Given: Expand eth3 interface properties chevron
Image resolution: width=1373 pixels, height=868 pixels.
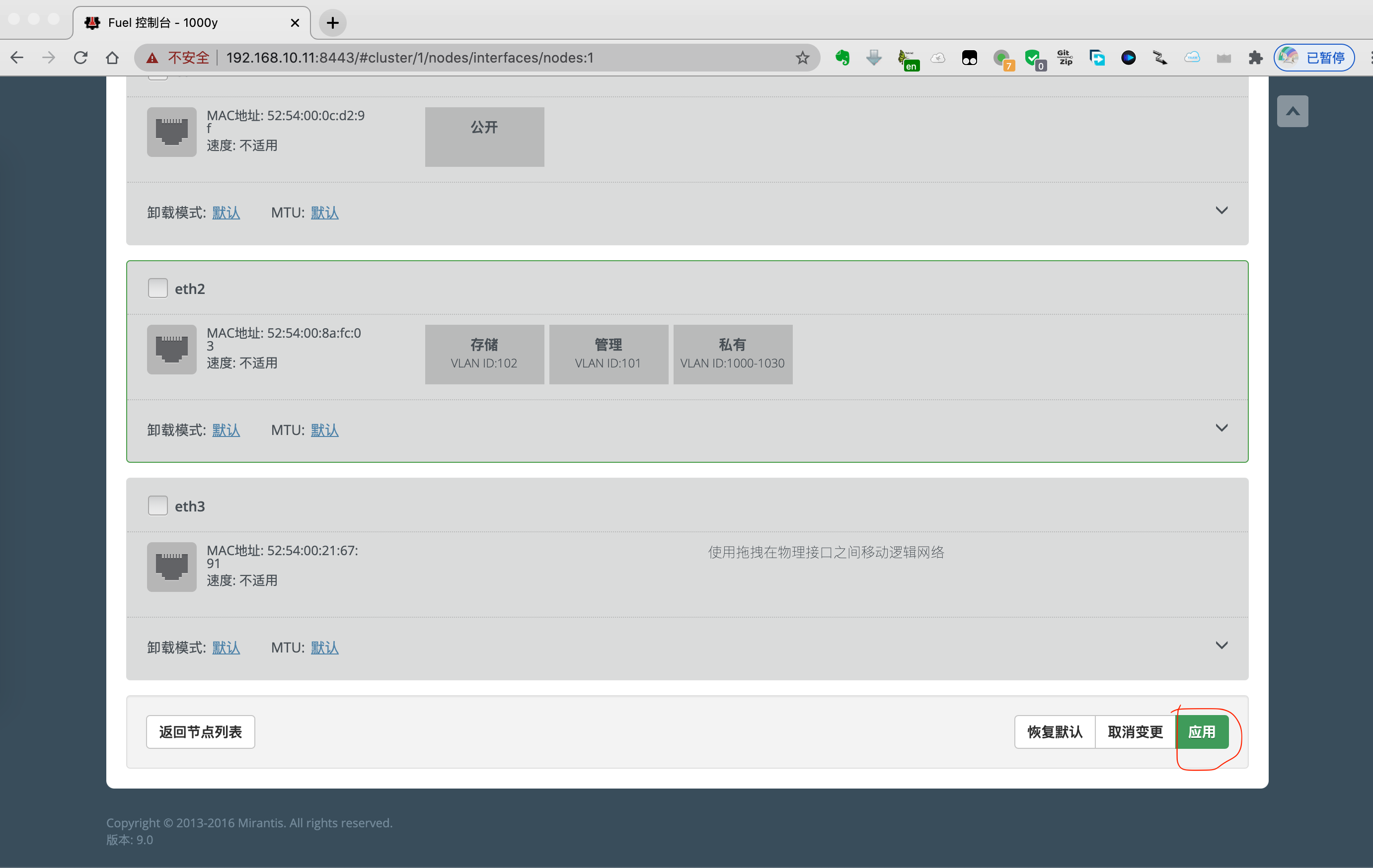Looking at the screenshot, I should (x=1221, y=645).
